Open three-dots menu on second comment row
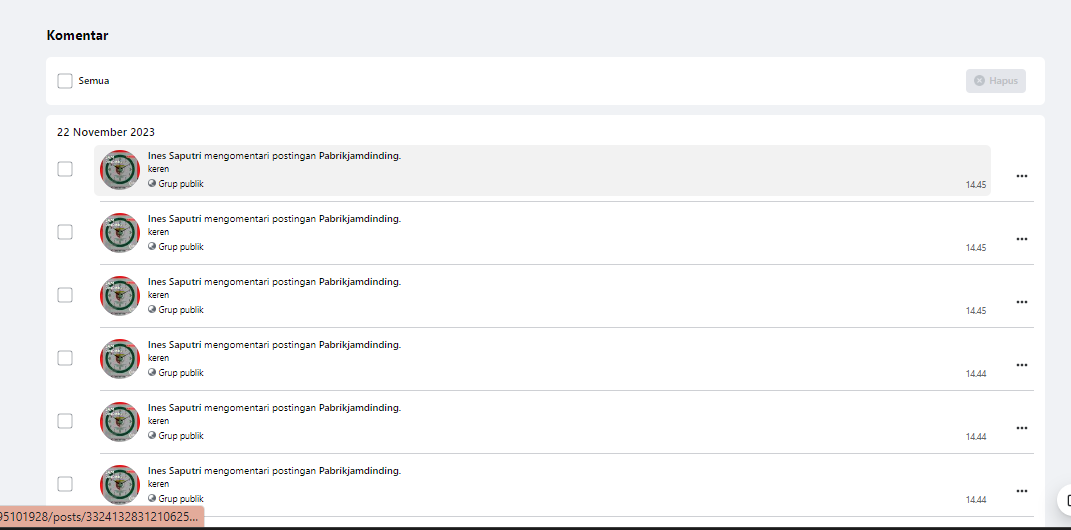 [x=1021, y=239]
